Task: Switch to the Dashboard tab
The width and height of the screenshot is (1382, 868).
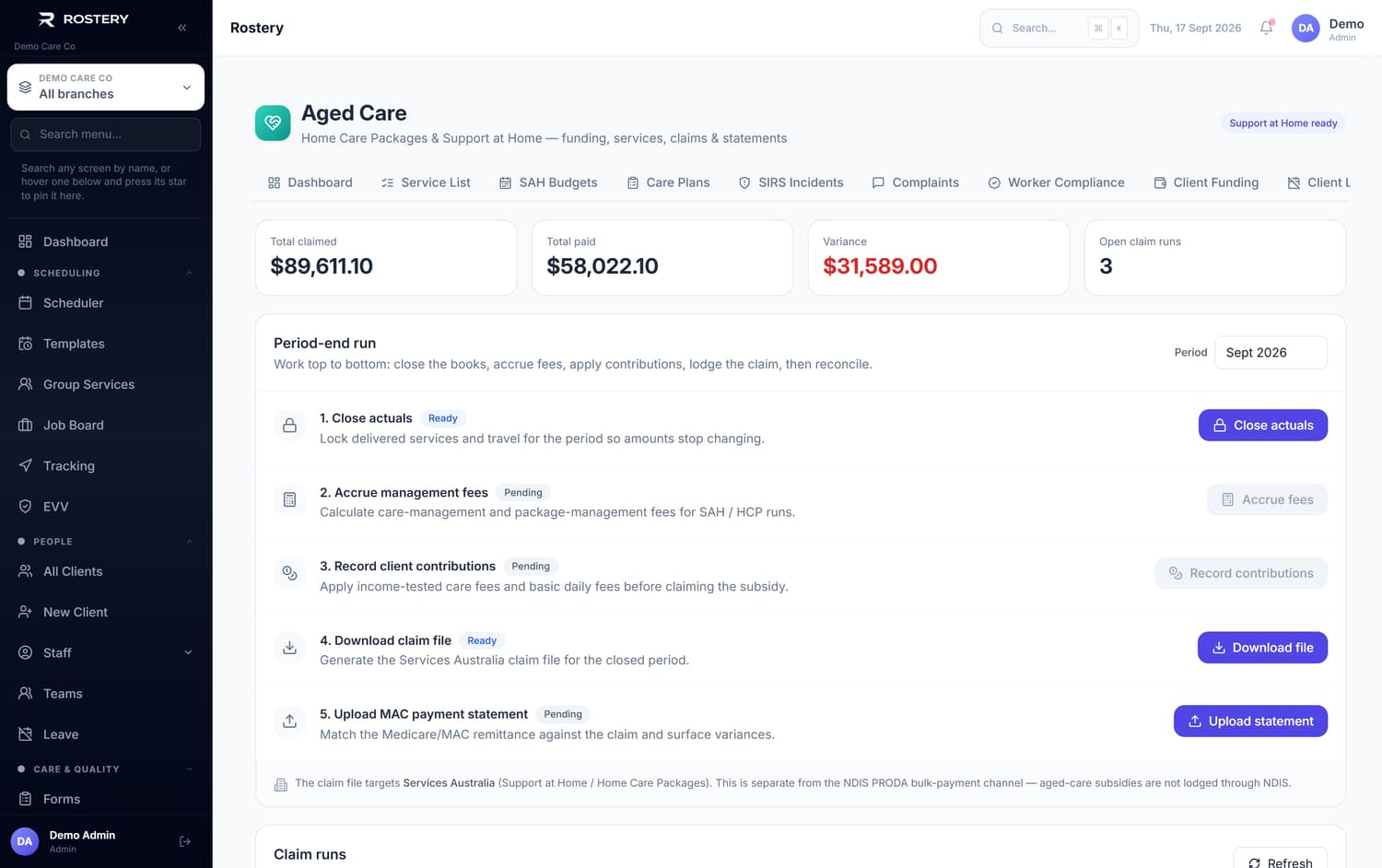Action: 310,182
